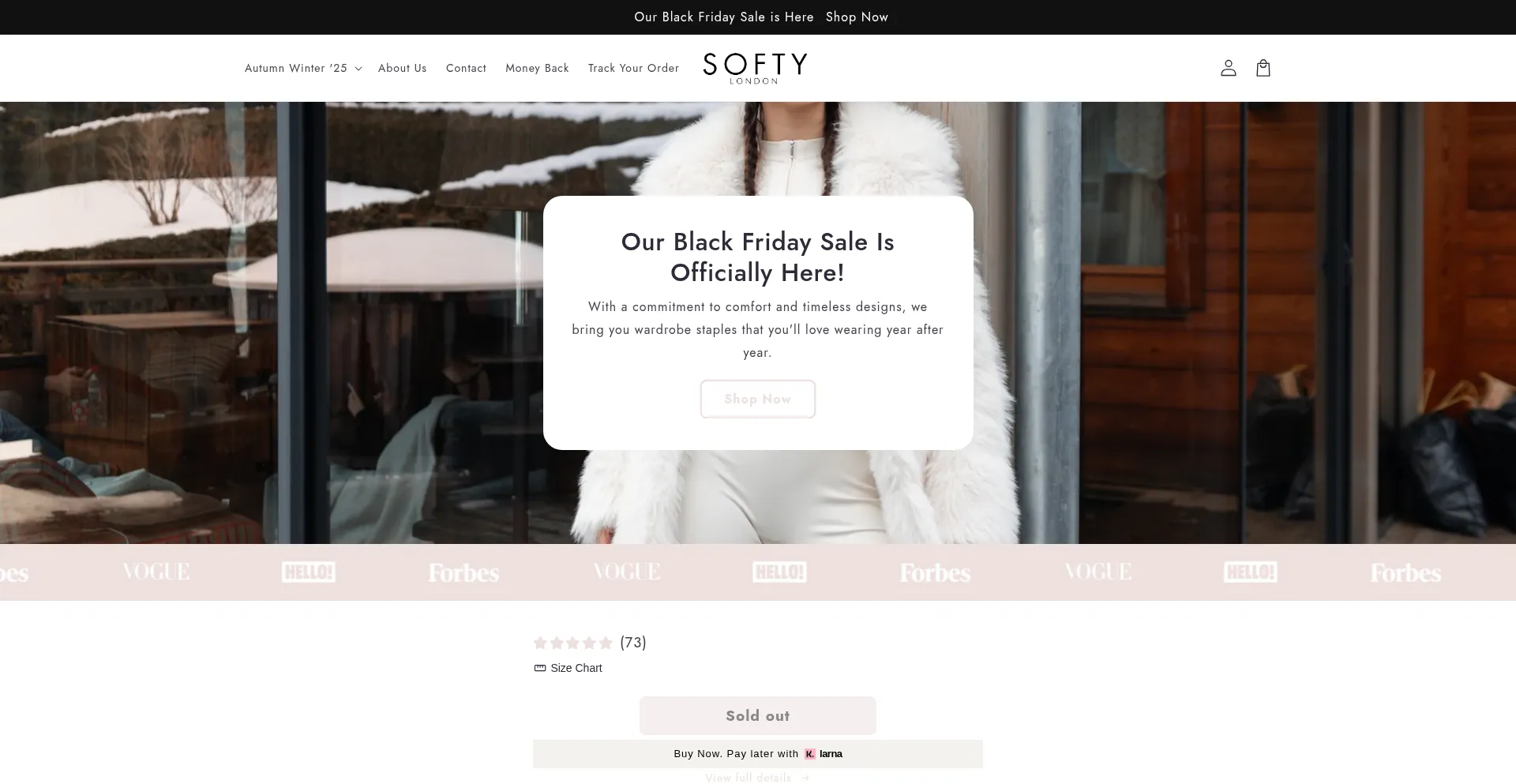Click the Sold out button
This screenshot has height=784, width=1516.
[x=758, y=716]
